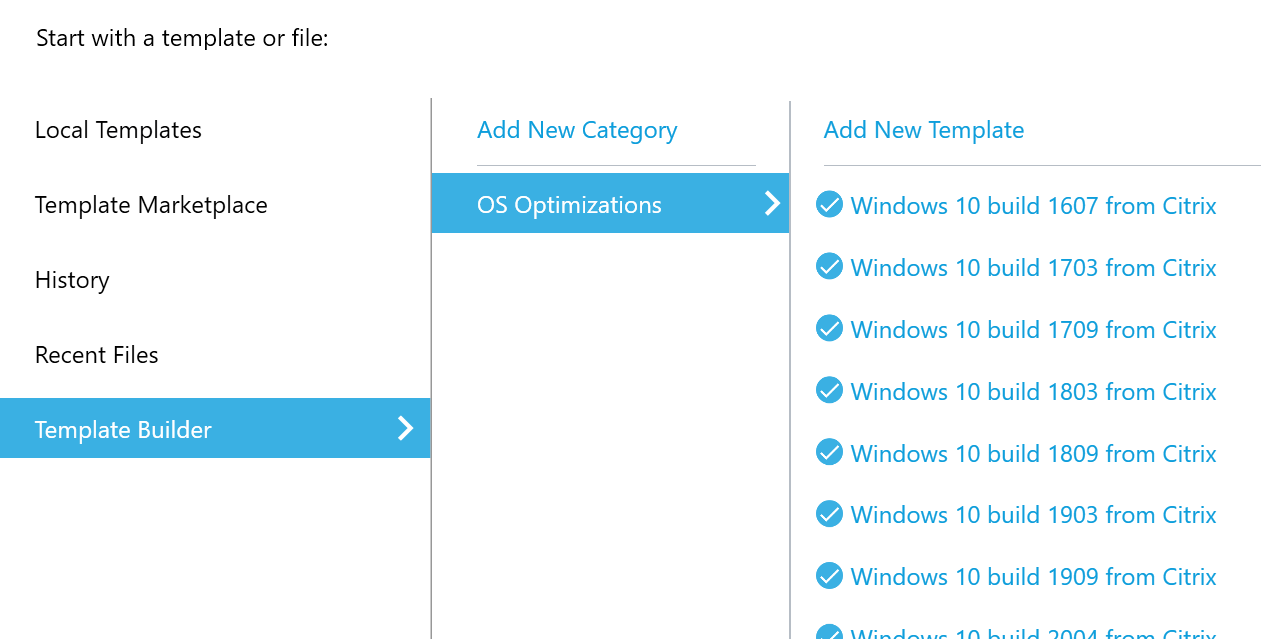Open Windows 10 build 1909 from Citrix template
Viewport: 1261px width, 639px height.
1033,577
